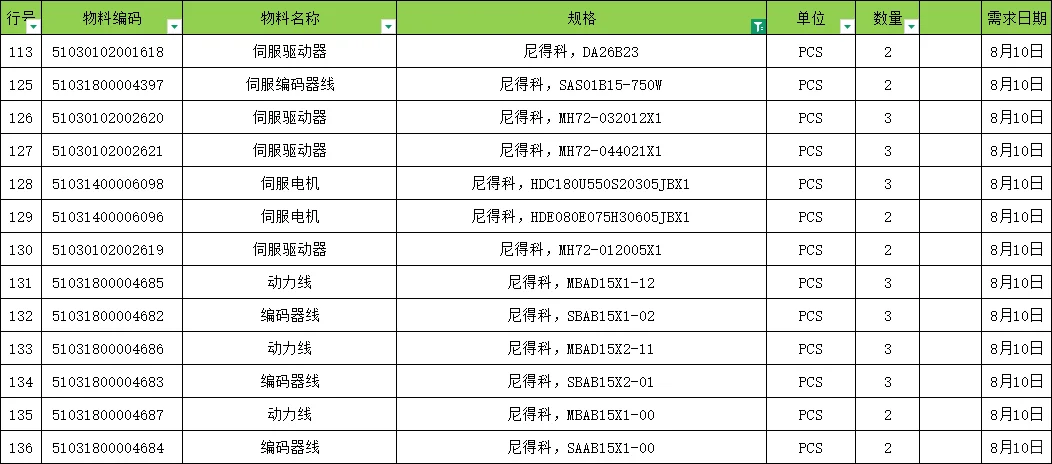Select row number 113 cell
1052x464 pixels.
(21, 52)
